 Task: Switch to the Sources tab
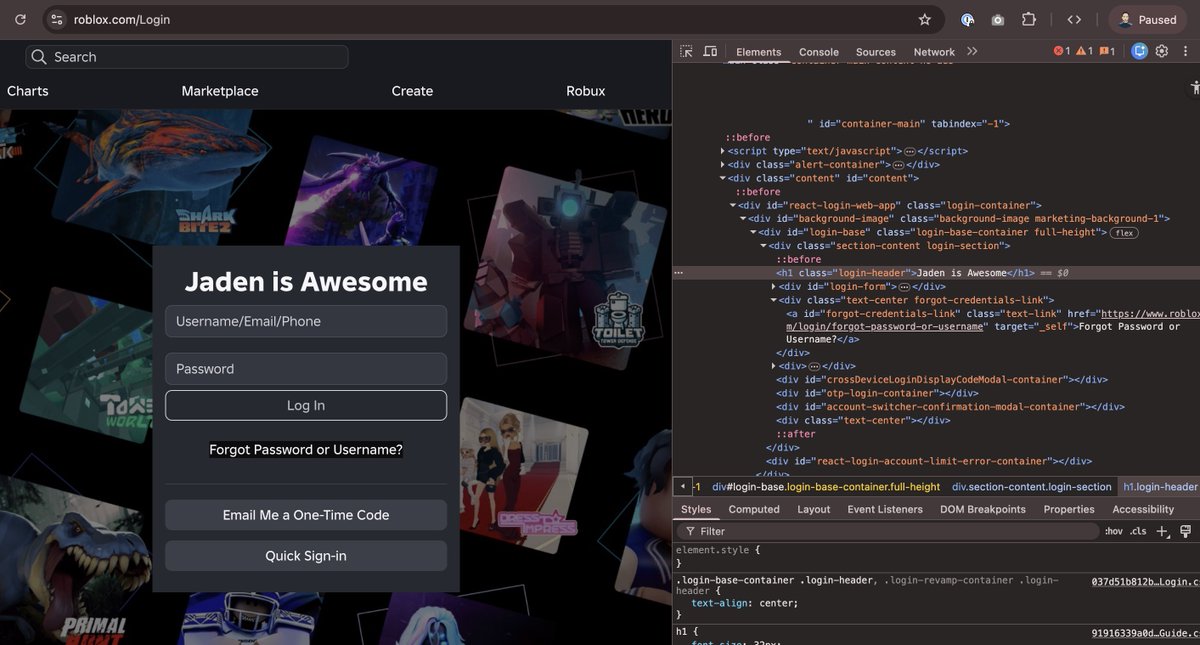875,52
